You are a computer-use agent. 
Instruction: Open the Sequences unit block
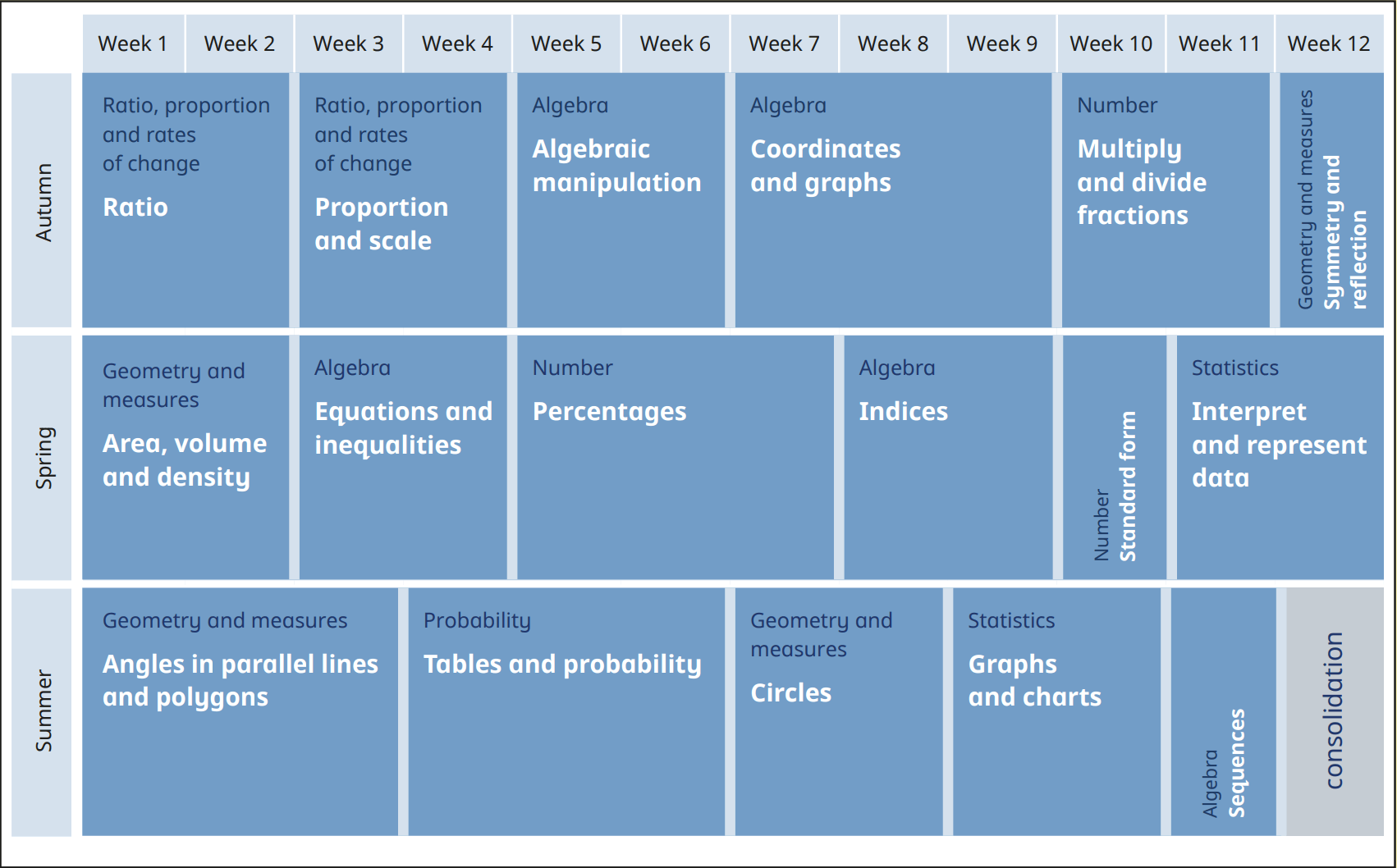1223,710
